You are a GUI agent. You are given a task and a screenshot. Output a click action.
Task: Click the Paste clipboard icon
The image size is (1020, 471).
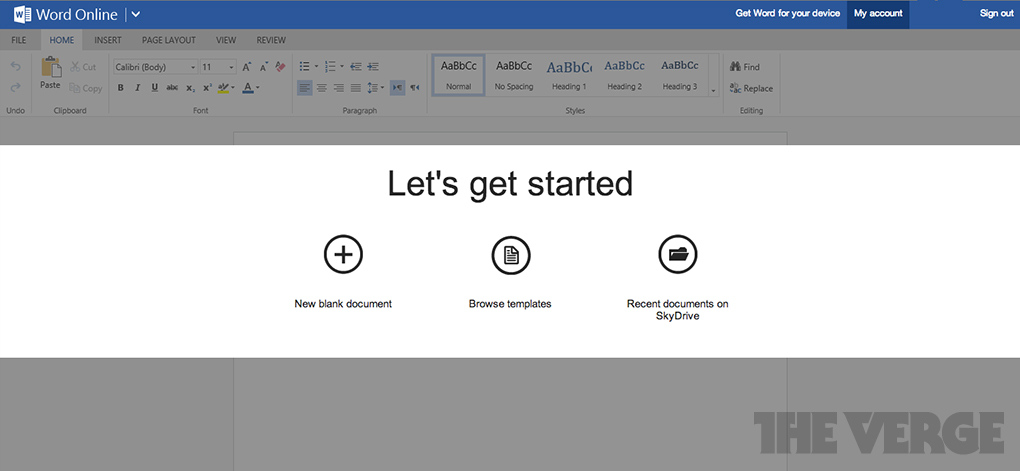click(50, 68)
